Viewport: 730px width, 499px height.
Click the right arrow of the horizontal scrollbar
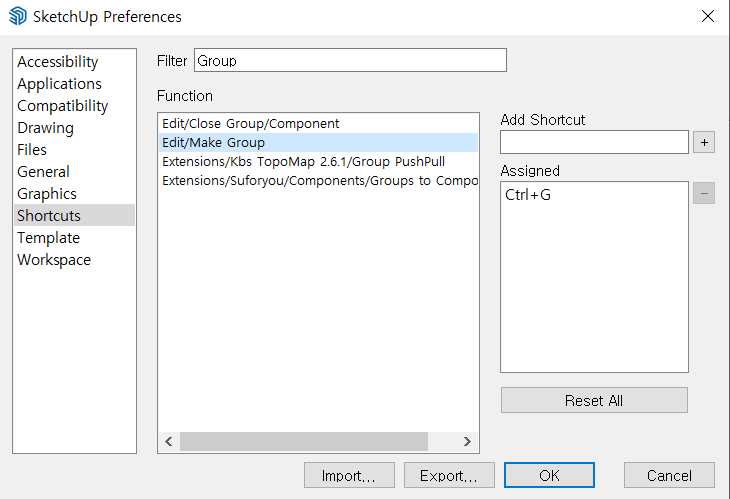tap(467, 441)
